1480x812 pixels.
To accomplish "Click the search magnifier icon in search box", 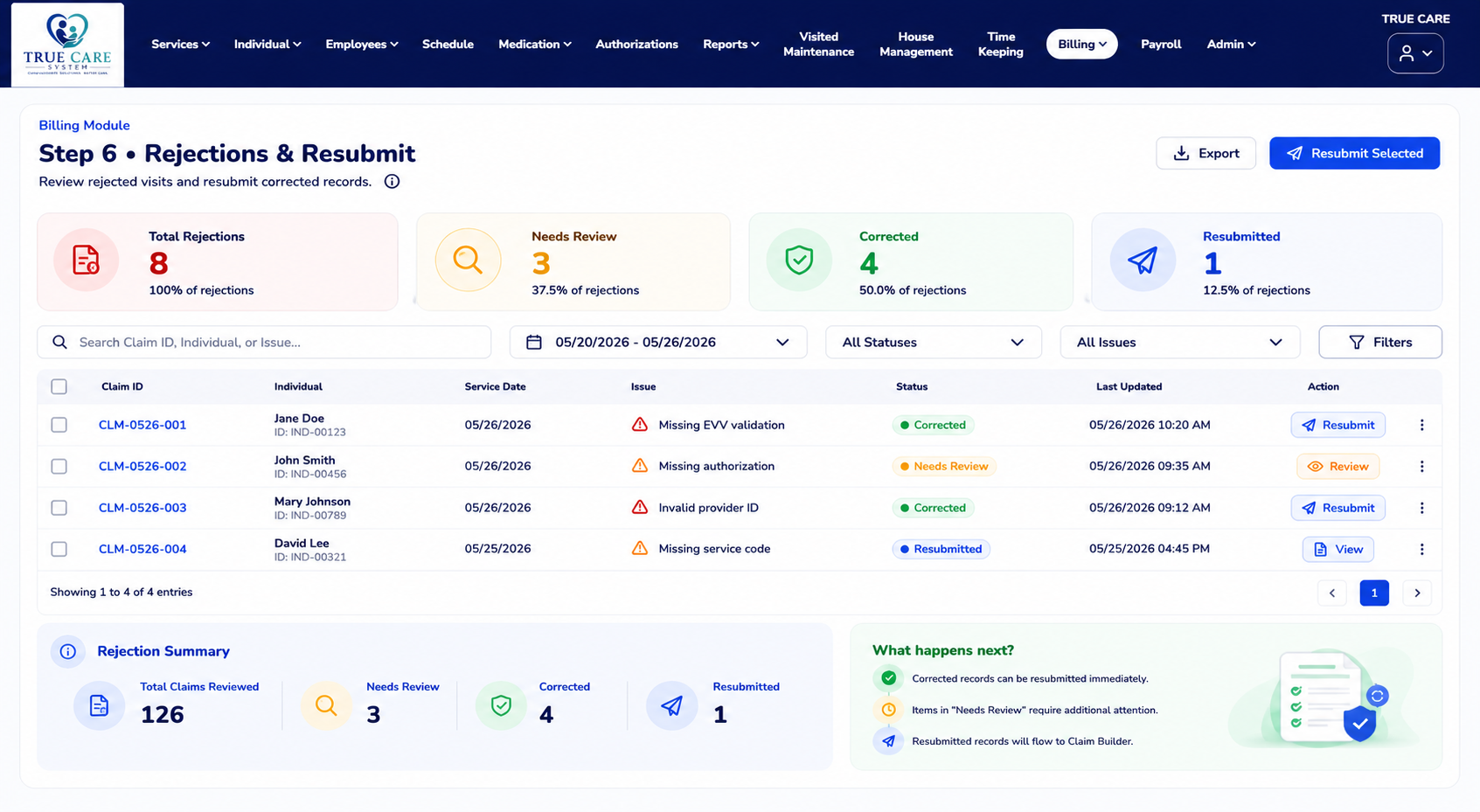I will [x=59, y=343].
